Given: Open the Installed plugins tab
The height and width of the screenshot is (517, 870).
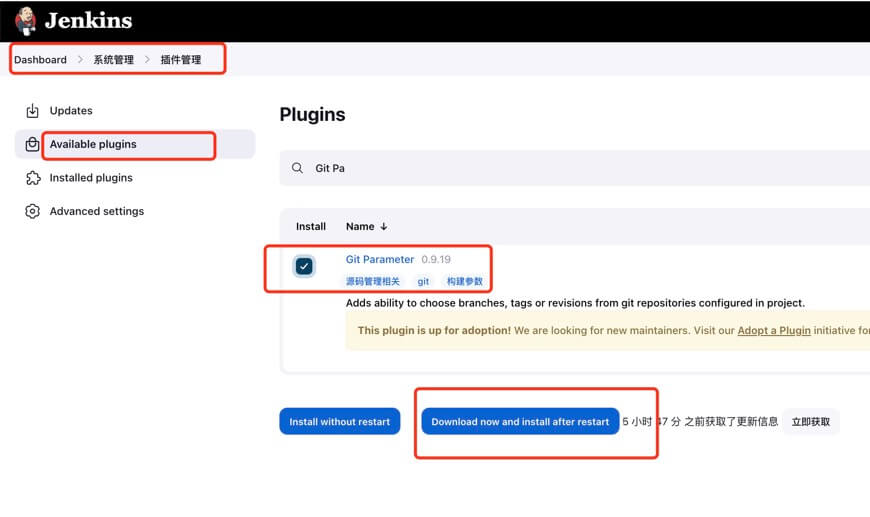Looking at the screenshot, I should 91,178.
